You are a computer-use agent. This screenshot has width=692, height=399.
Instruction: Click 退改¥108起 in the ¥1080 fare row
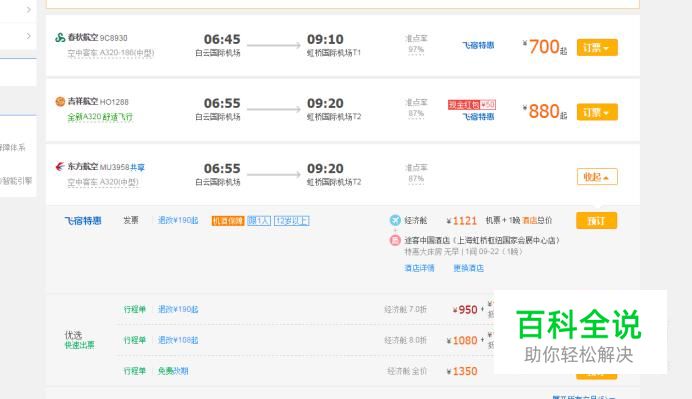(178, 340)
